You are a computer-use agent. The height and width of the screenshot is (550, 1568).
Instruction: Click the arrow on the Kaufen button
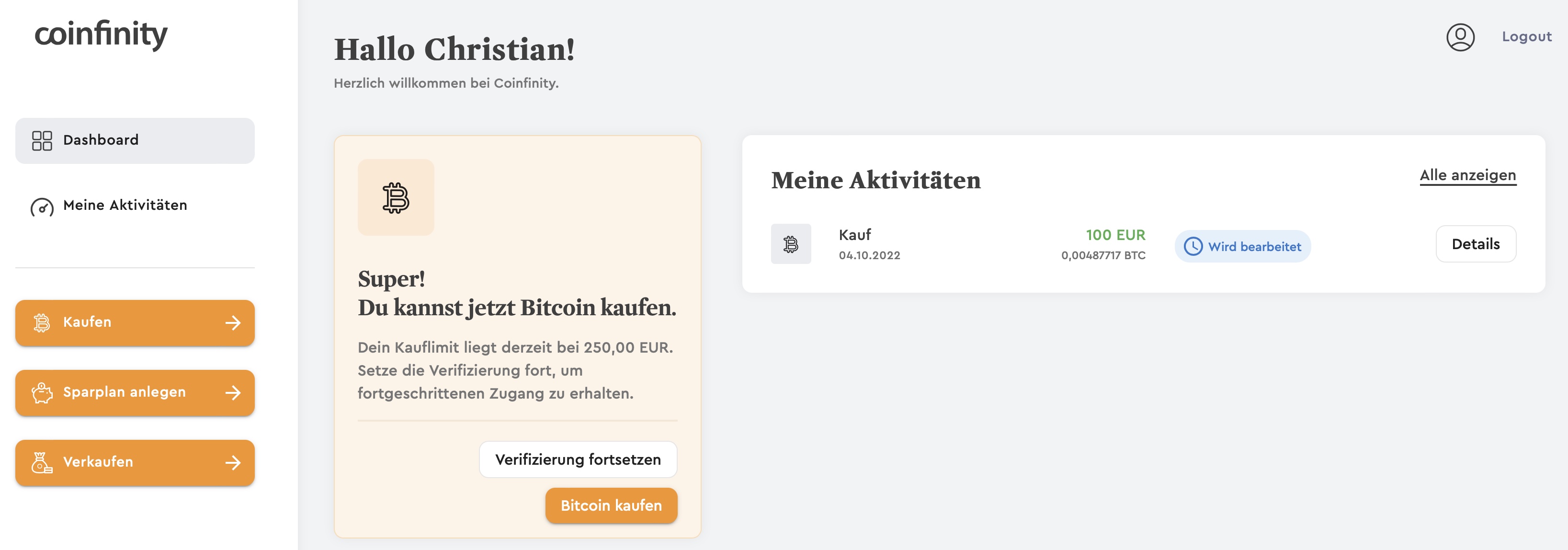[x=233, y=323]
